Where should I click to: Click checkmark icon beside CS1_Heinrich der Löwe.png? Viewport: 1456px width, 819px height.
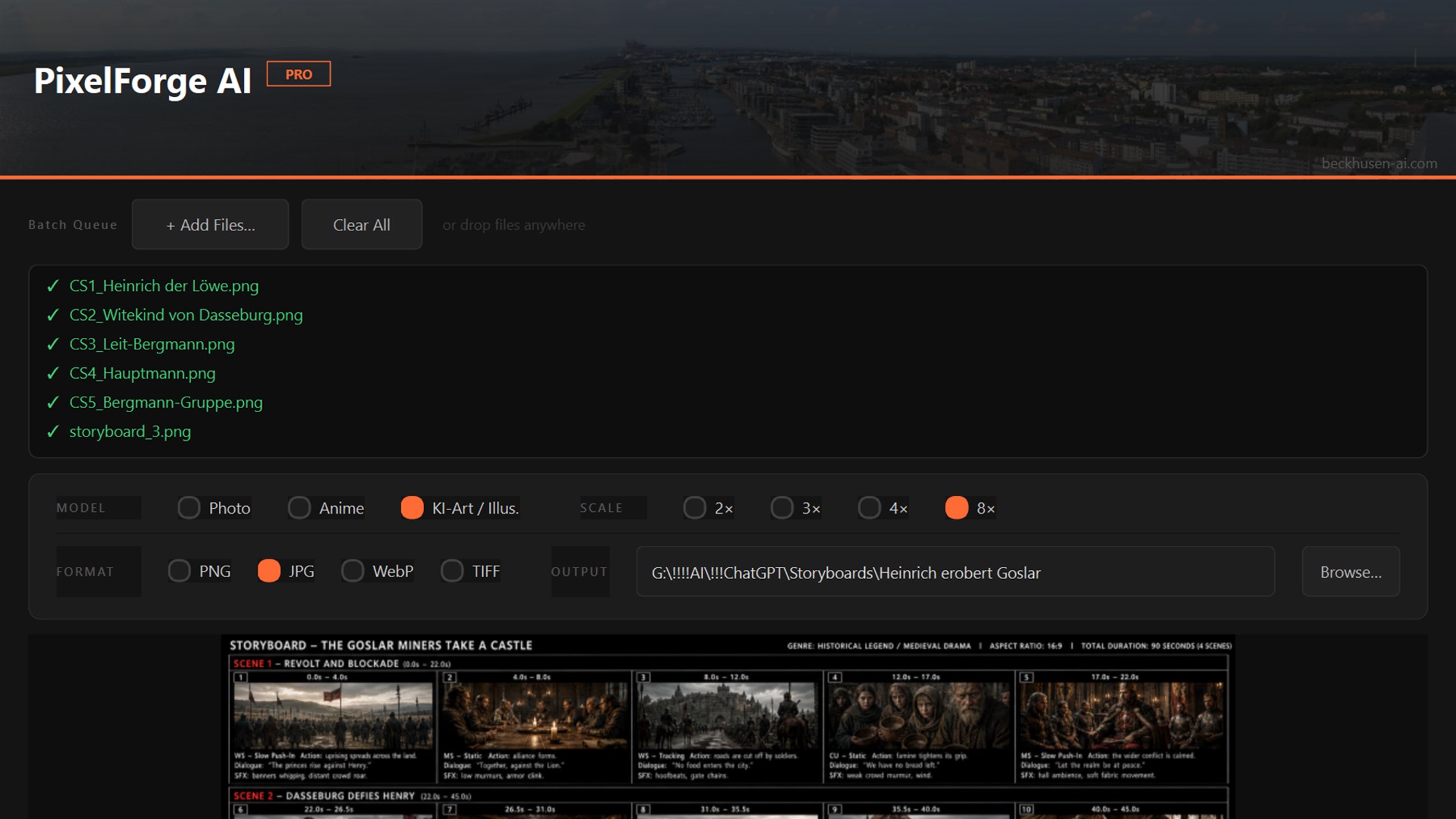coord(53,286)
